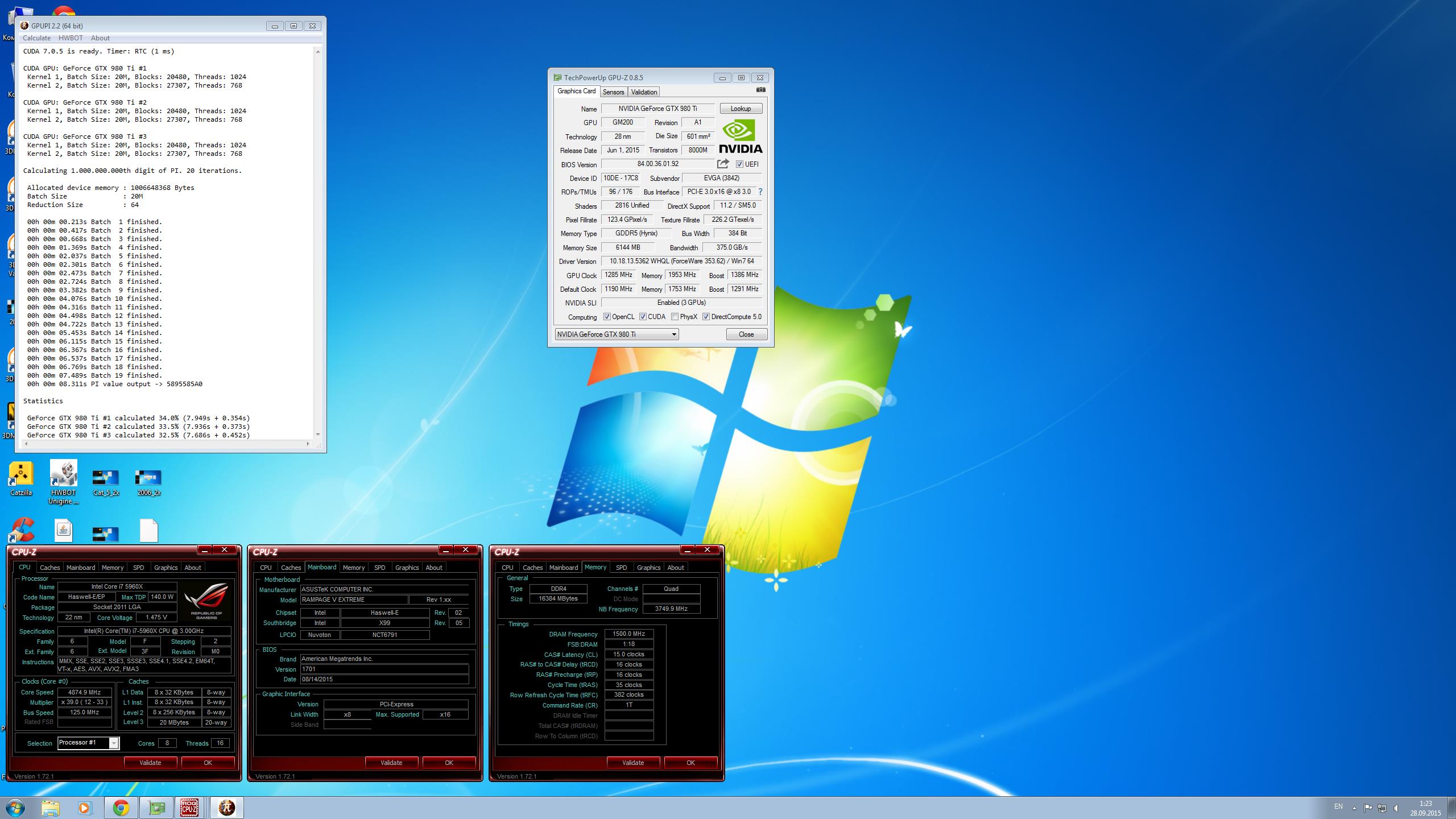Click the GPUPI horizontal scrollbar right arrow
Viewport: 1456px width, 819px height.
(308, 444)
